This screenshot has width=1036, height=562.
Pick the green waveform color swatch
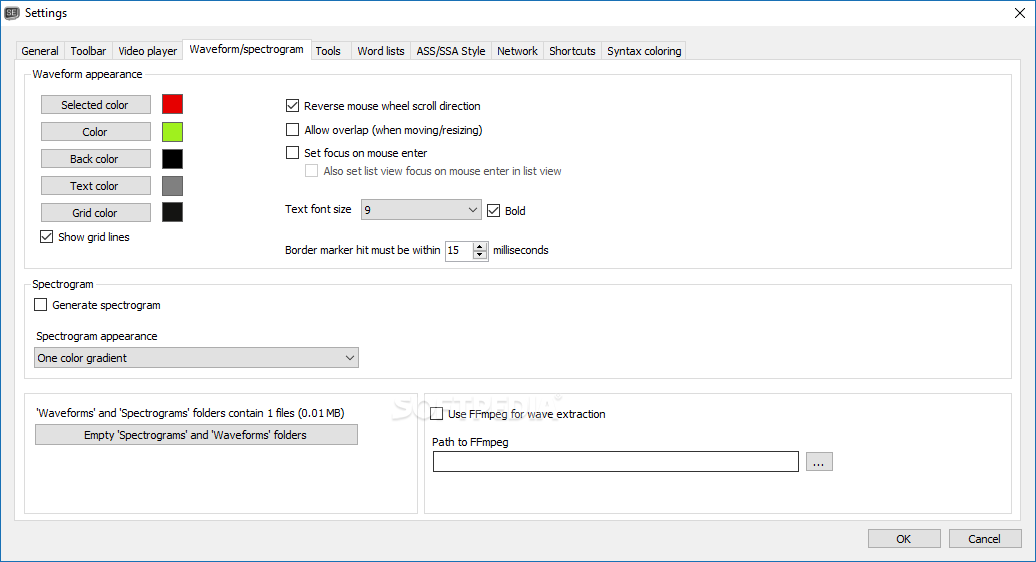click(x=172, y=132)
